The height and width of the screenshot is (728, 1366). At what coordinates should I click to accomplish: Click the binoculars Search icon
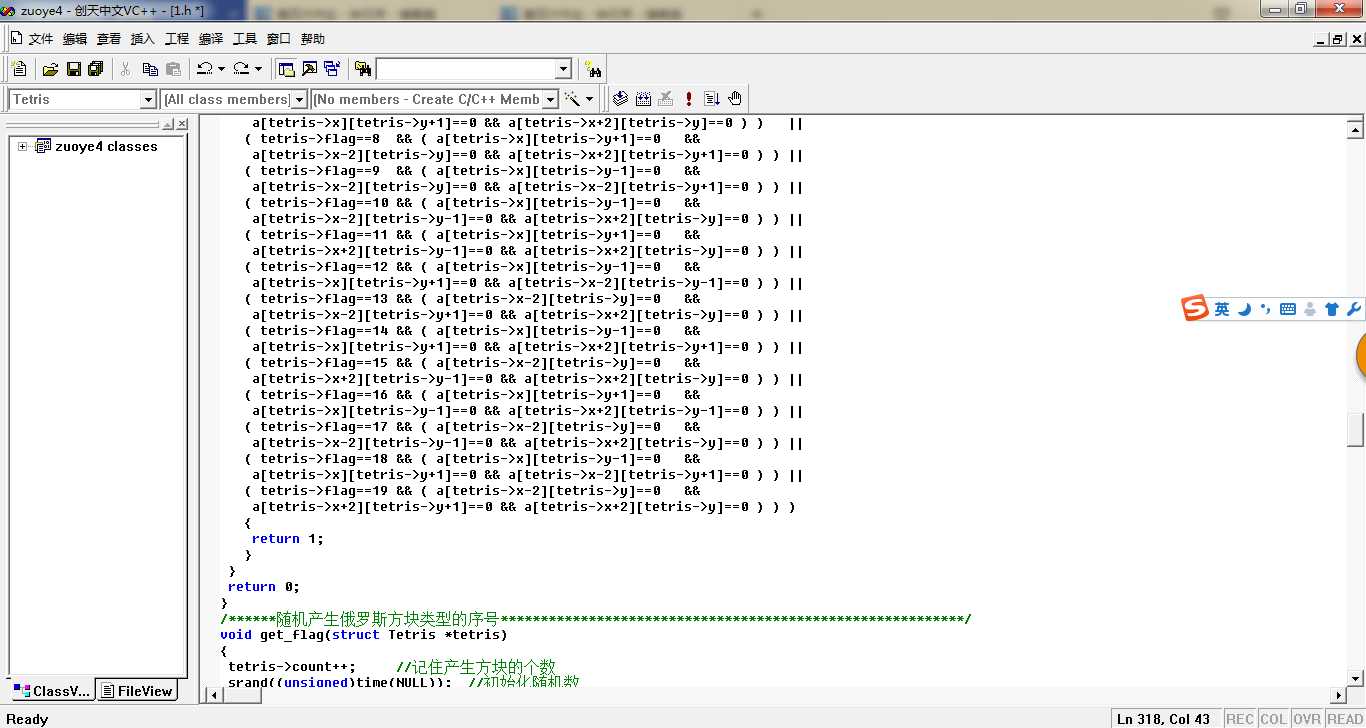594,69
